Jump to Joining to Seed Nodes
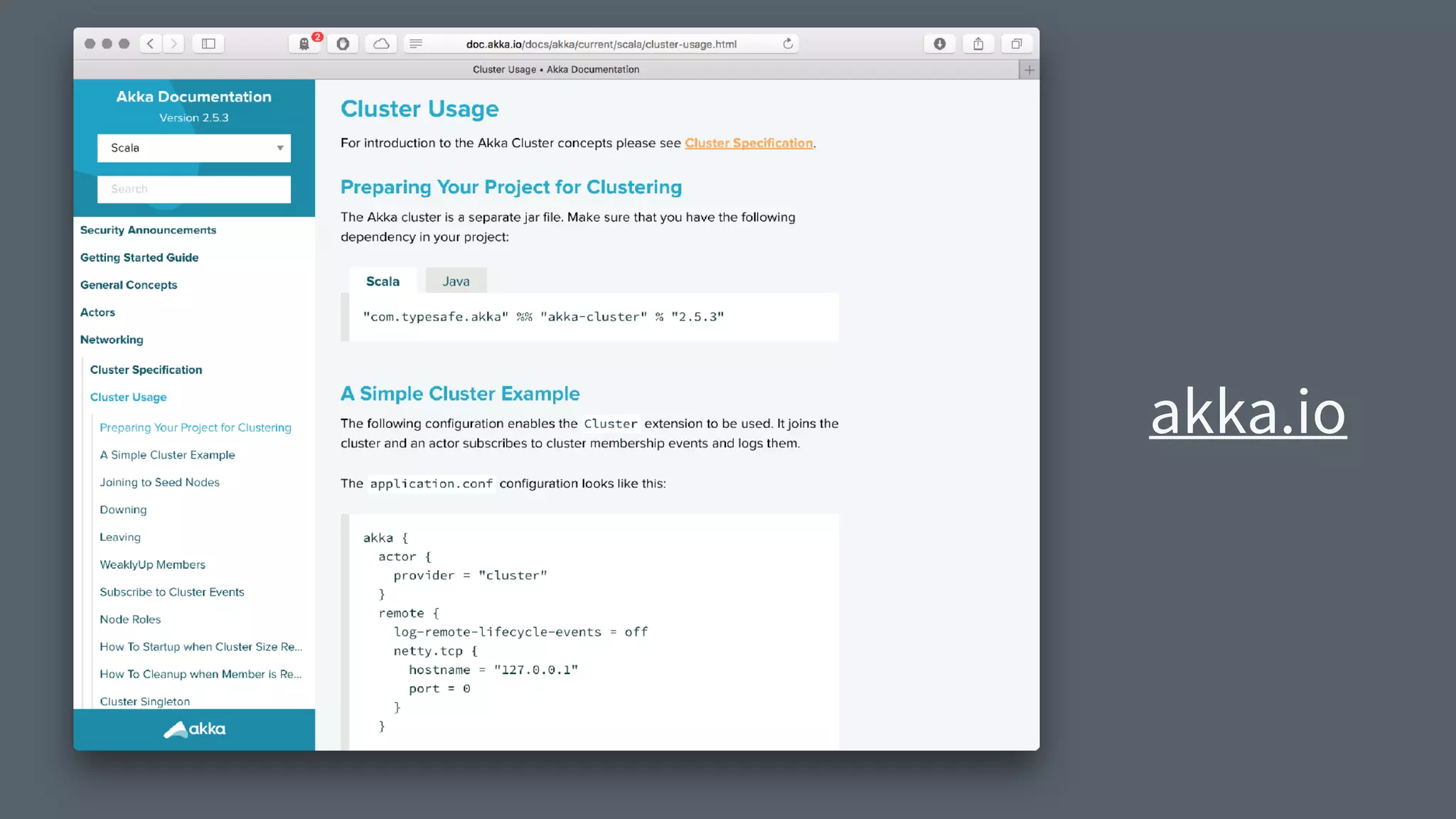1456x819 pixels. point(159,482)
